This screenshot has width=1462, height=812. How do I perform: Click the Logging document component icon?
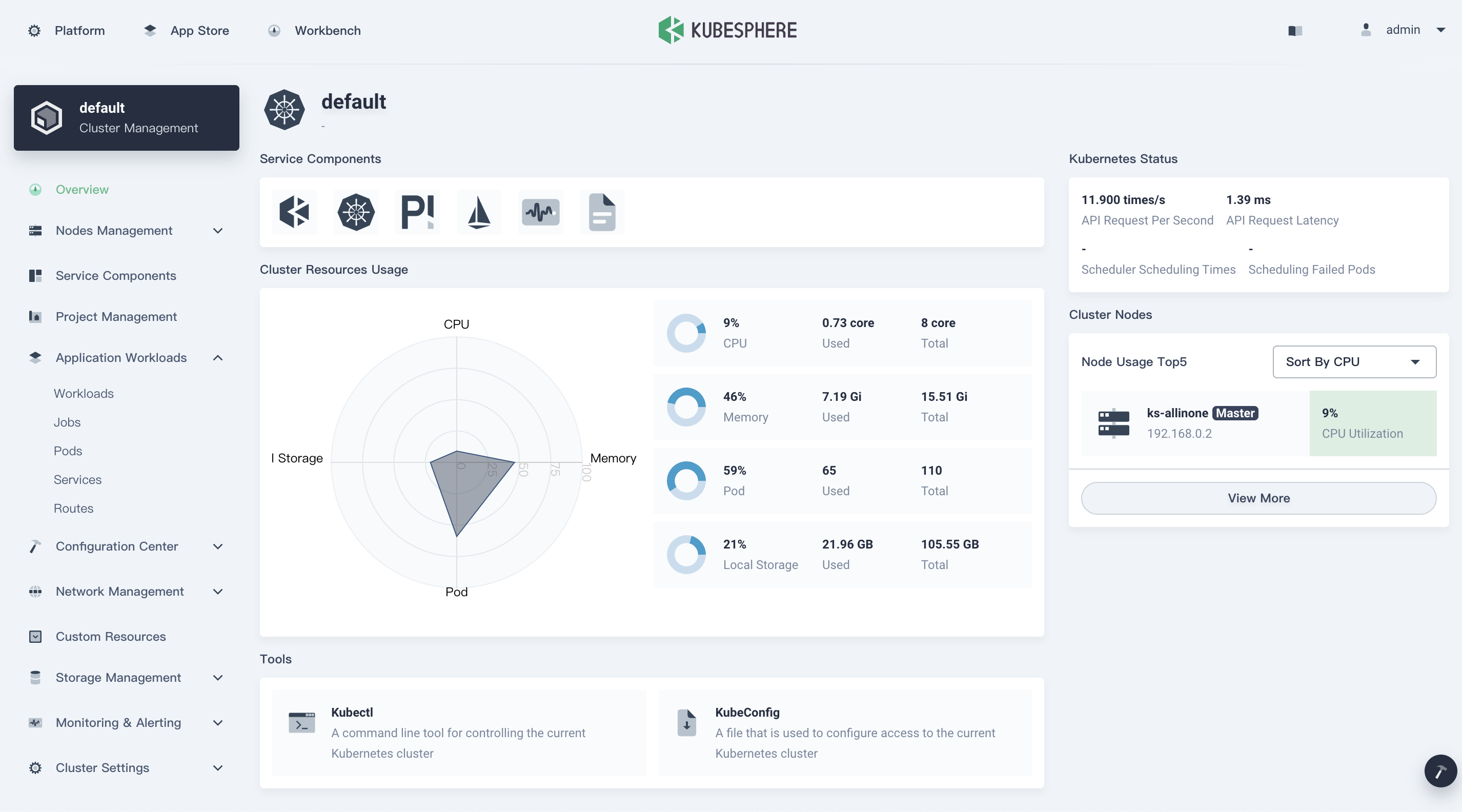(602, 212)
